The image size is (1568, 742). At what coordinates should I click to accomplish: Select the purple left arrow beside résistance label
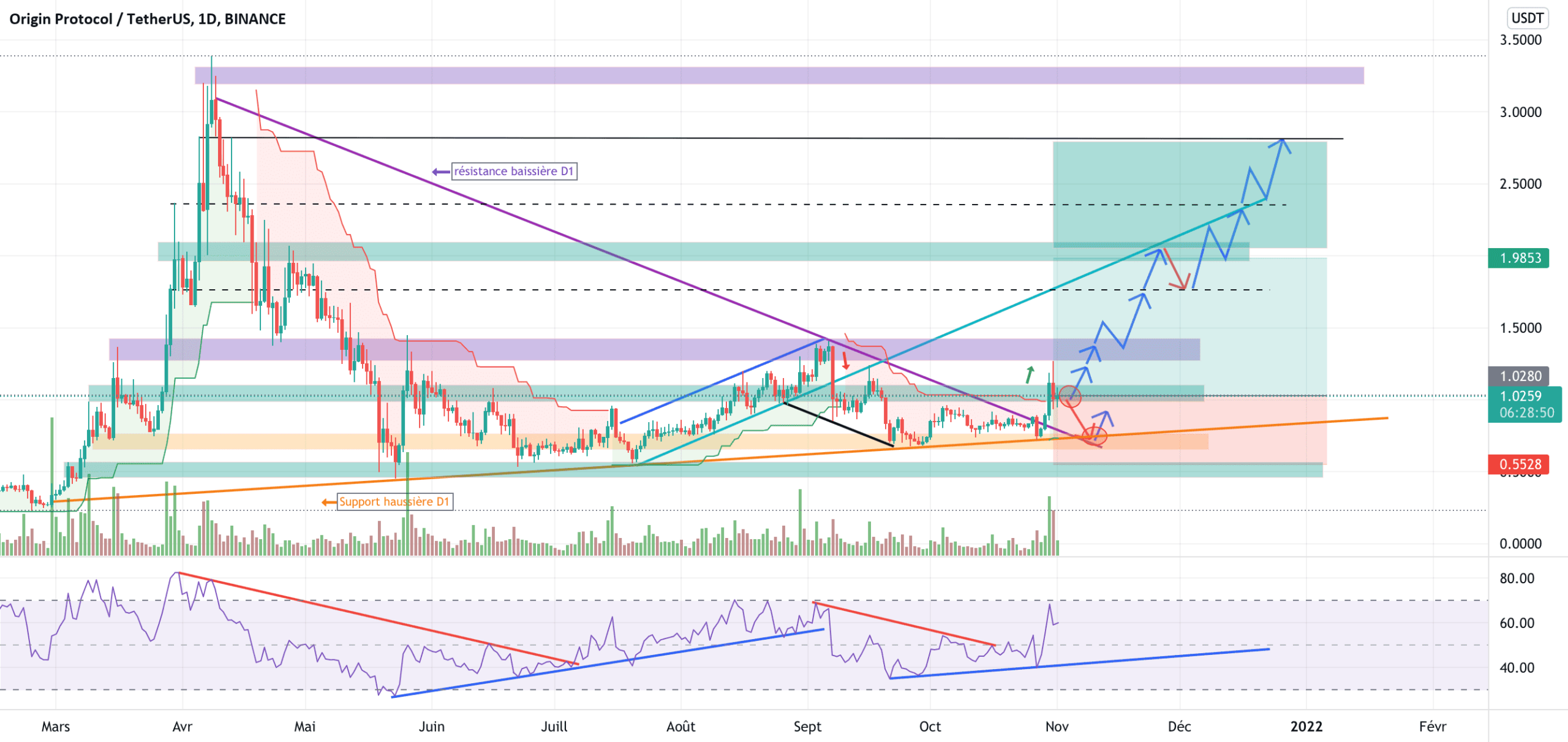point(441,172)
